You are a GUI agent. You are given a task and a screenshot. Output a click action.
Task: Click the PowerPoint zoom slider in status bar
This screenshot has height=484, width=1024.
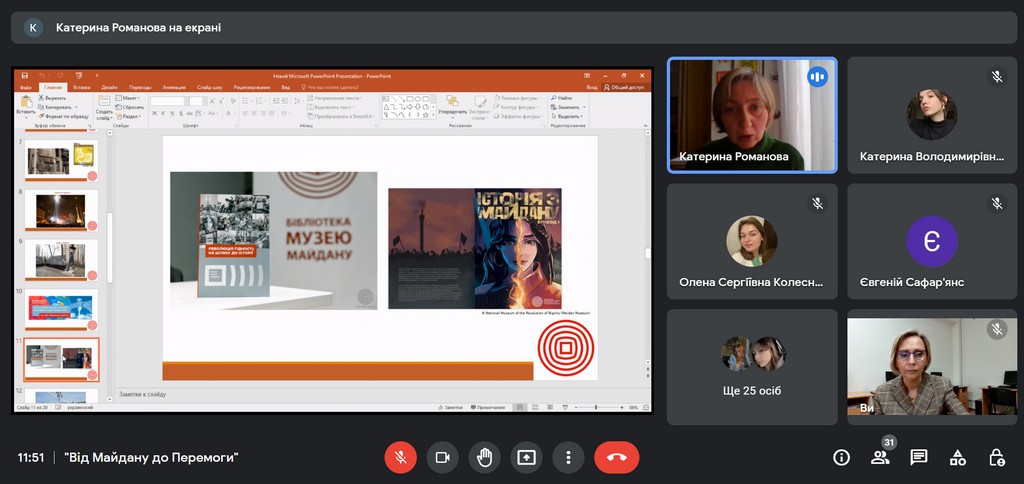597,407
